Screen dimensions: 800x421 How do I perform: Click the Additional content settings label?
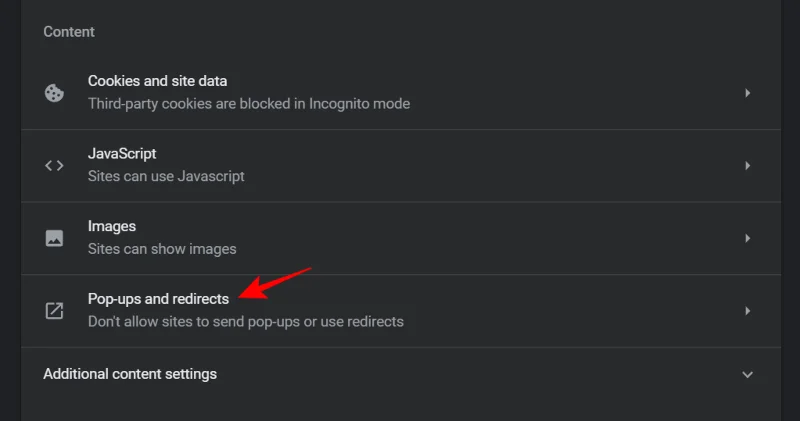tap(130, 374)
